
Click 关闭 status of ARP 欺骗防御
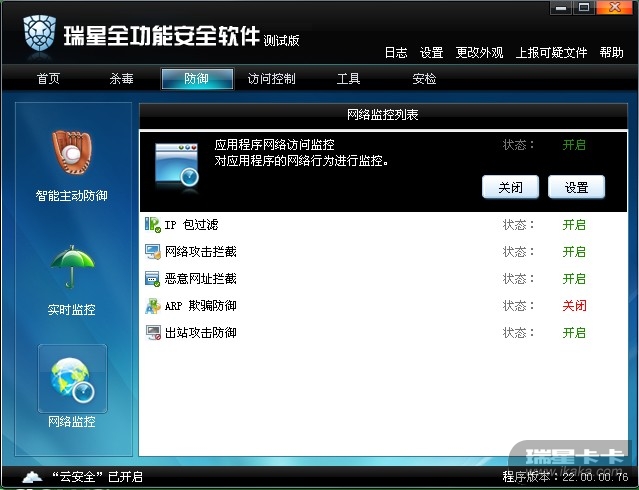(x=574, y=306)
